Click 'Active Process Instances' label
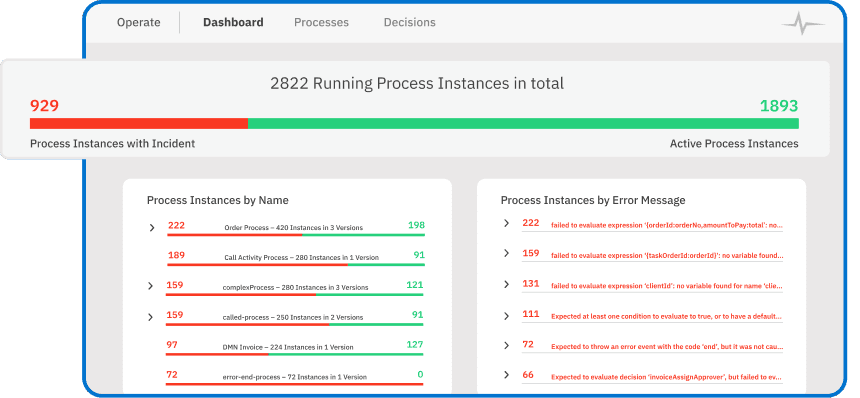This screenshot has height=398, width=860. 734,144
